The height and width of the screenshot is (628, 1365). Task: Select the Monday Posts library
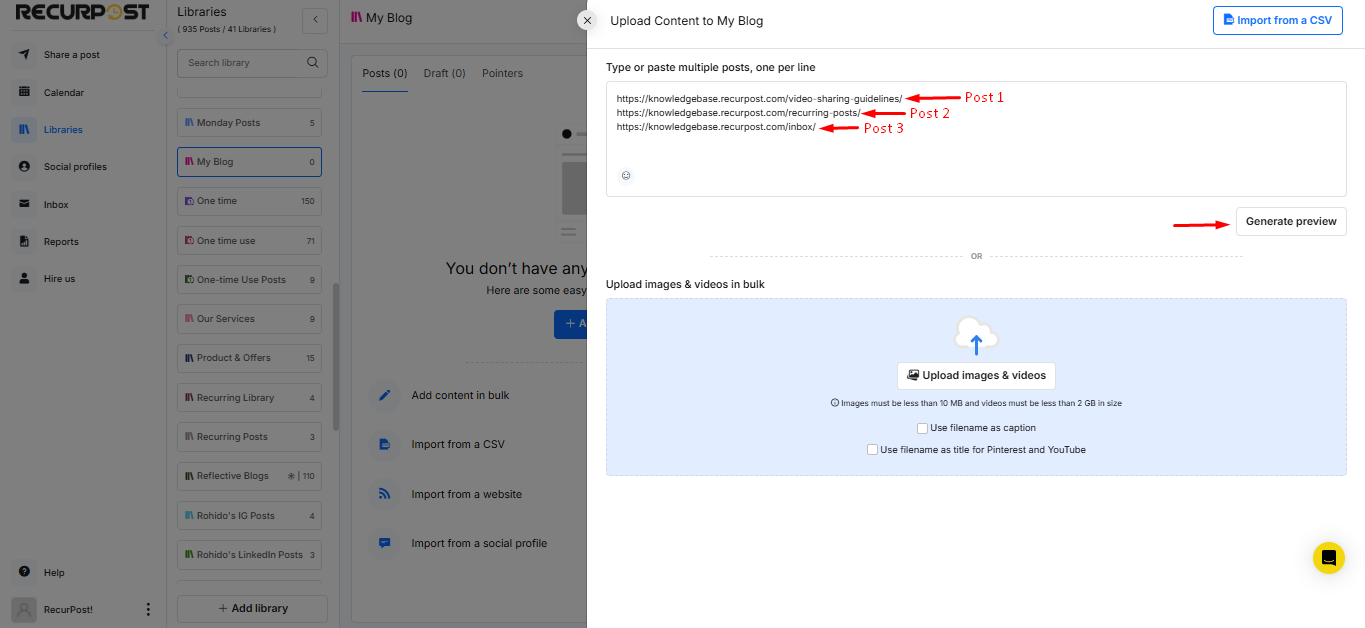pyautogui.click(x=249, y=123)
